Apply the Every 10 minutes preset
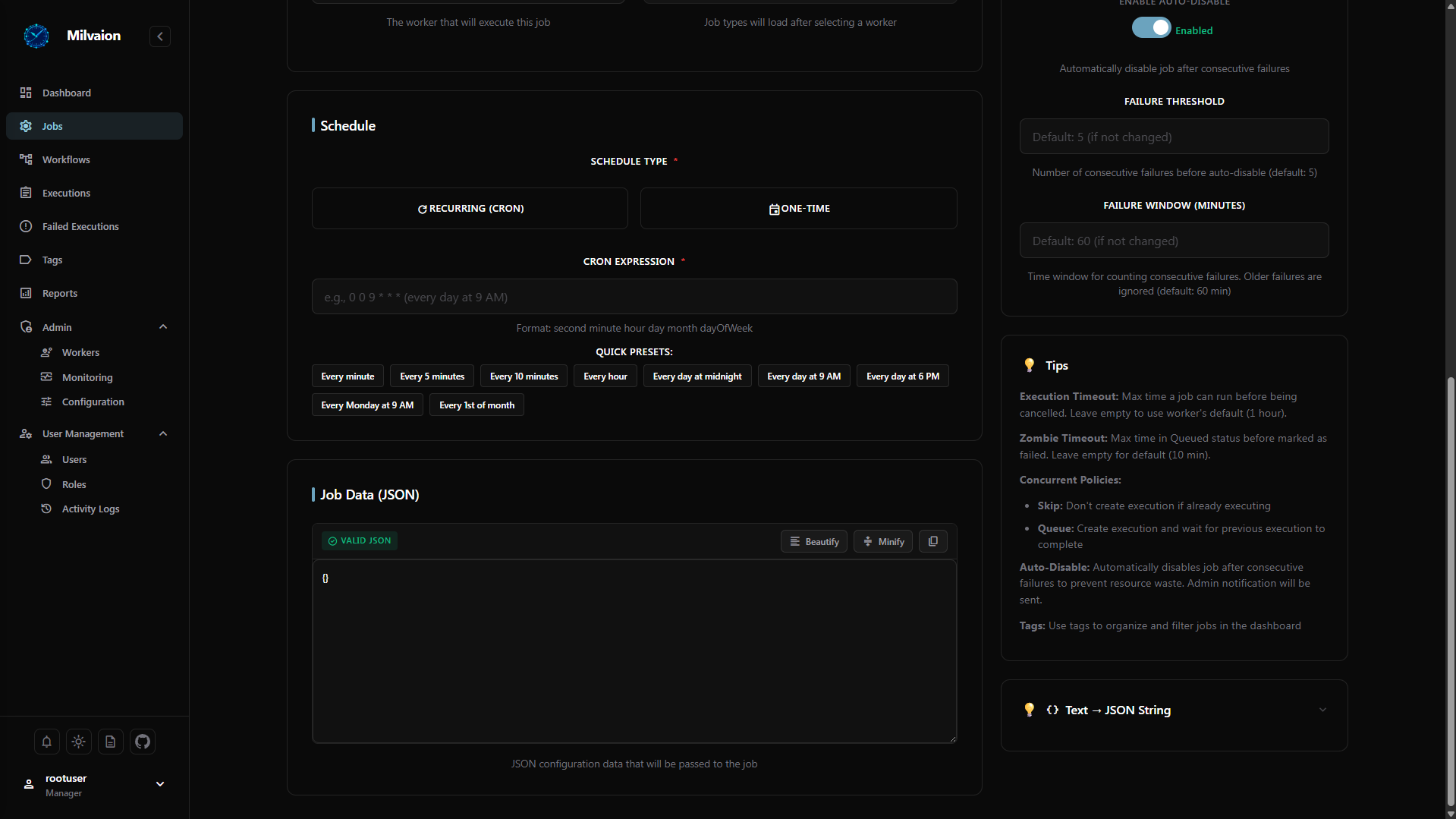This screenshot has width=1456, height=819. coord(524,376)
